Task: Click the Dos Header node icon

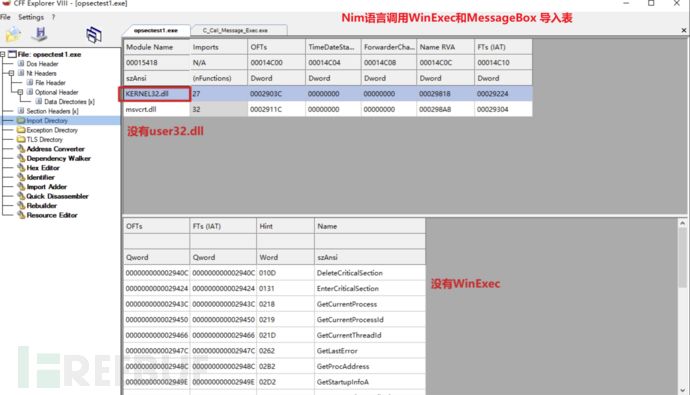Action: pyautogui.click(x=21, y=64)
